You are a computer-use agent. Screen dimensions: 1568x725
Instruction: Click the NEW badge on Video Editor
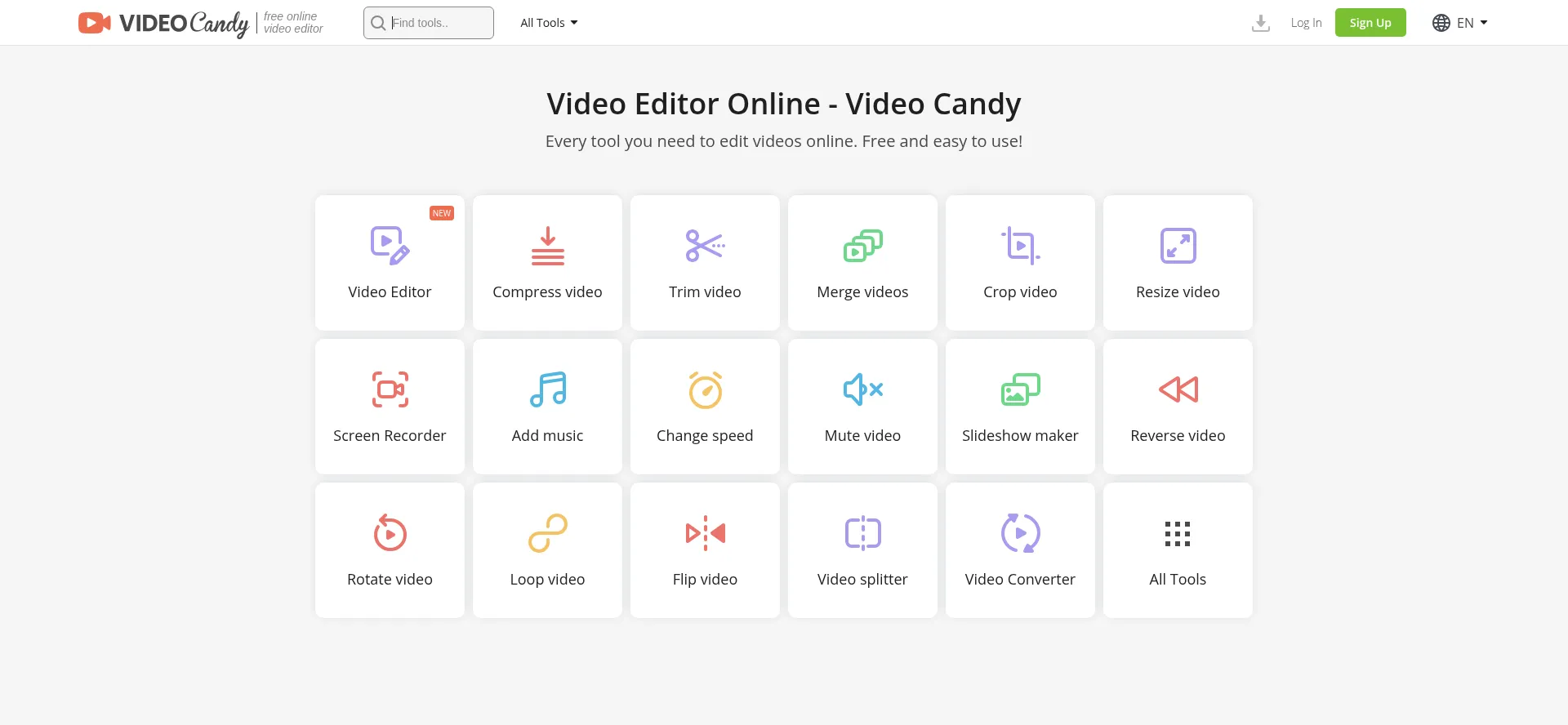[442, 213]
